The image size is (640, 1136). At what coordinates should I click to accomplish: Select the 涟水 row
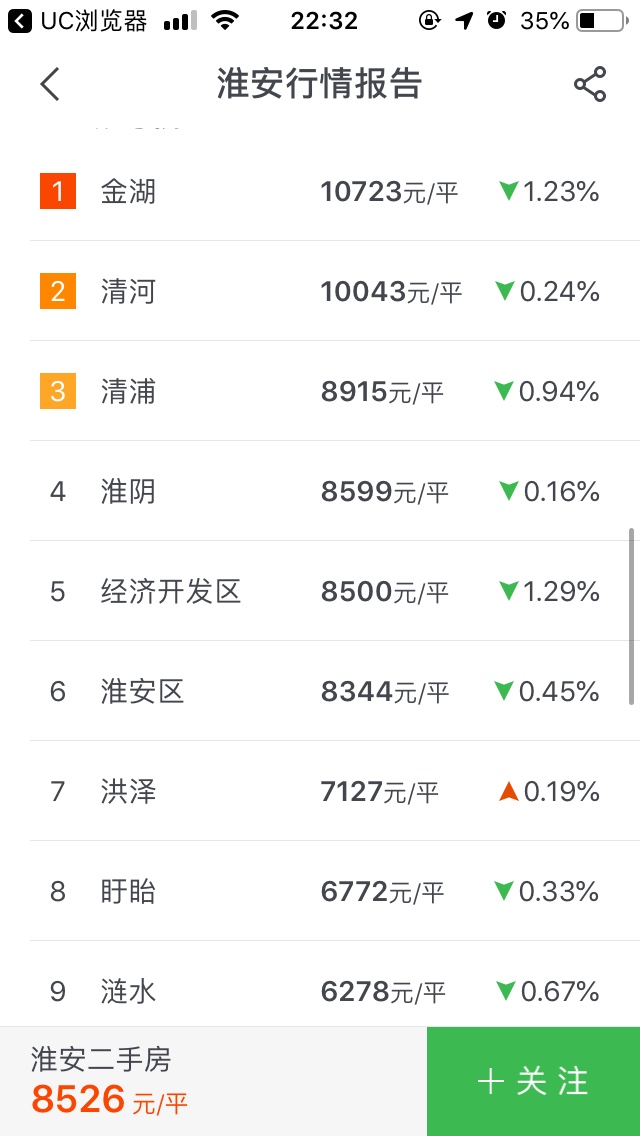pos(335,985)
